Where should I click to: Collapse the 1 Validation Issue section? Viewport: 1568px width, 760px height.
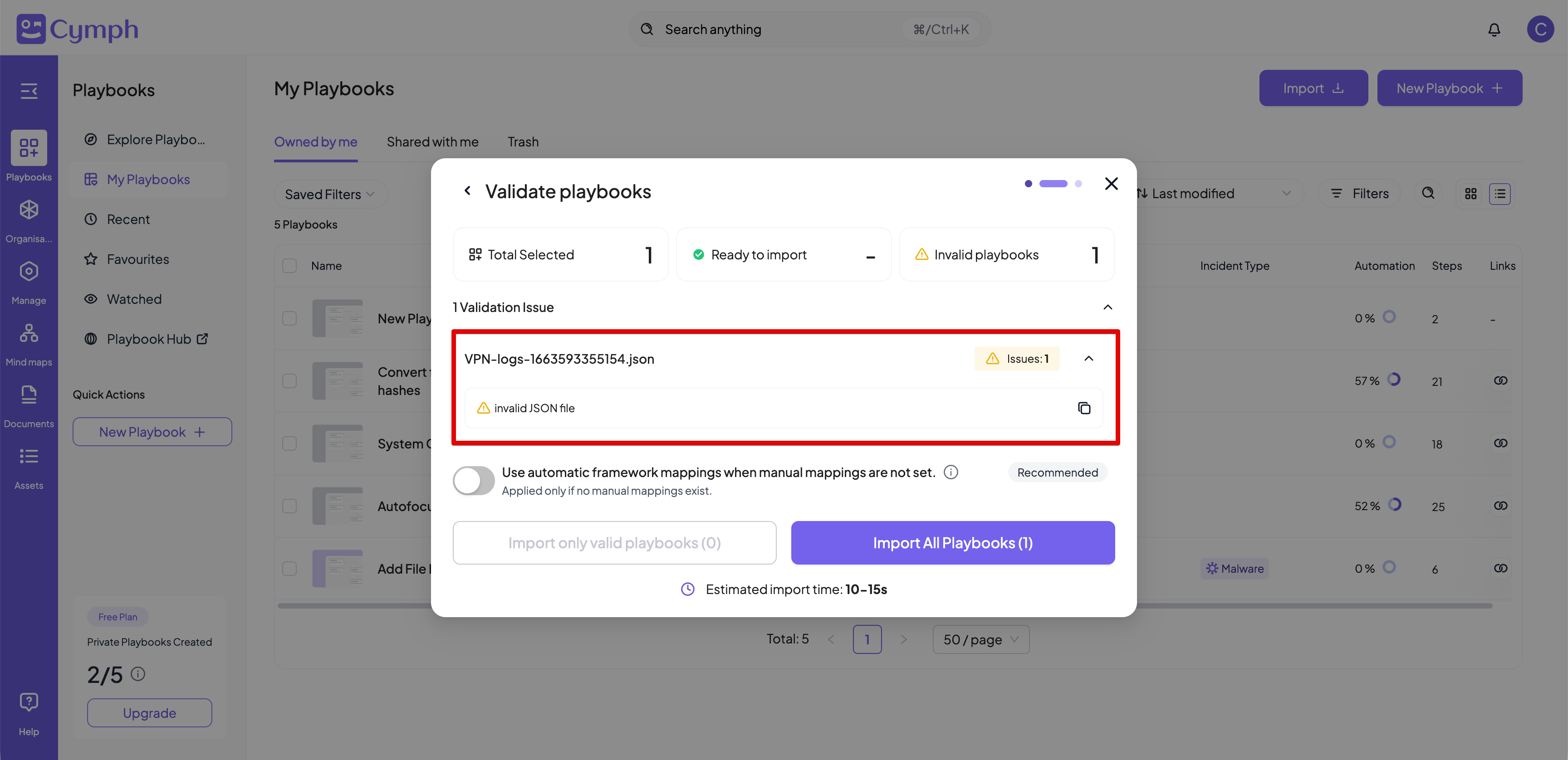coord(1107,307)
